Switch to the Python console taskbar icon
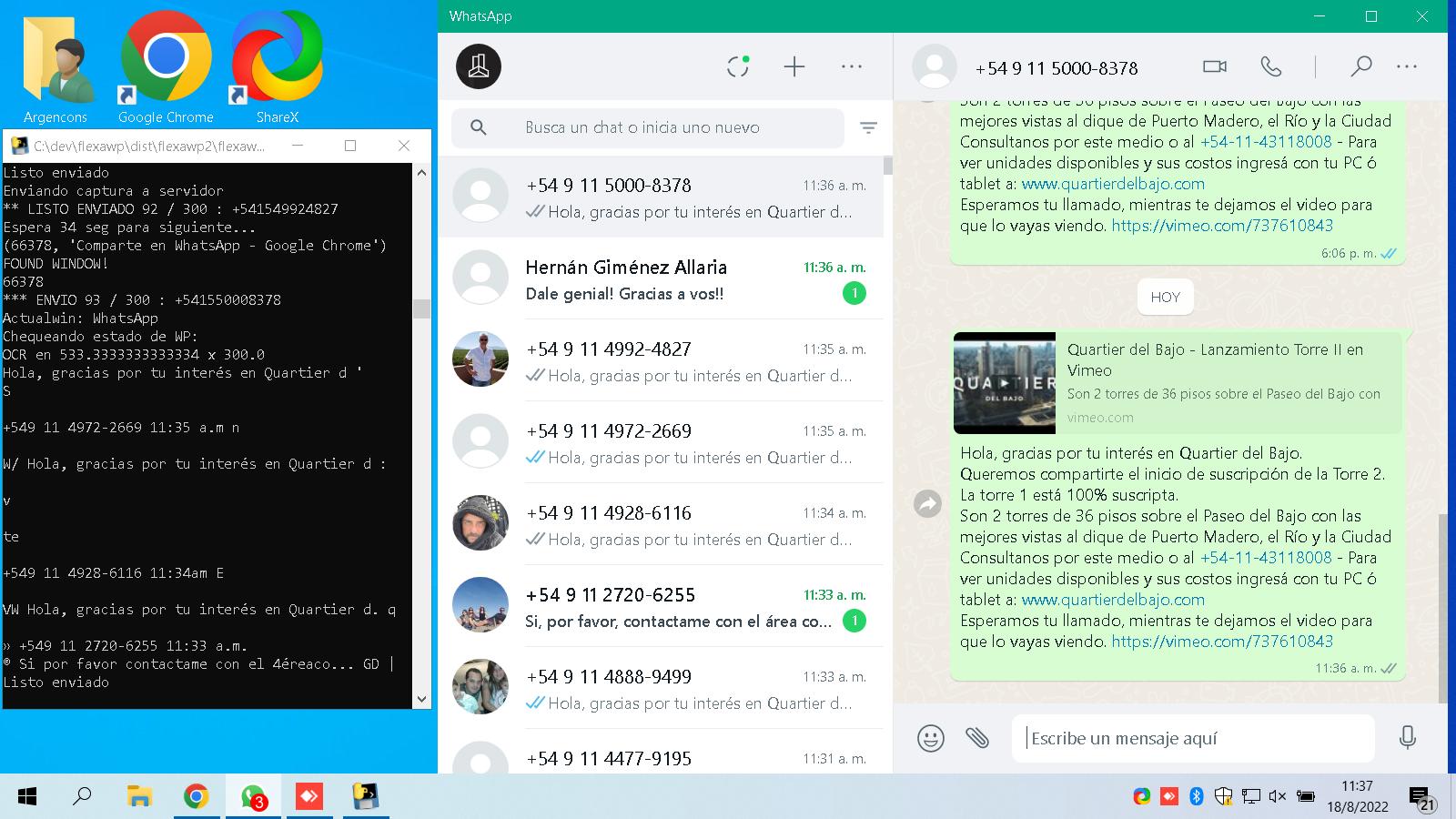This screenshot has width=1456, height=819. [x=366, y=797]
